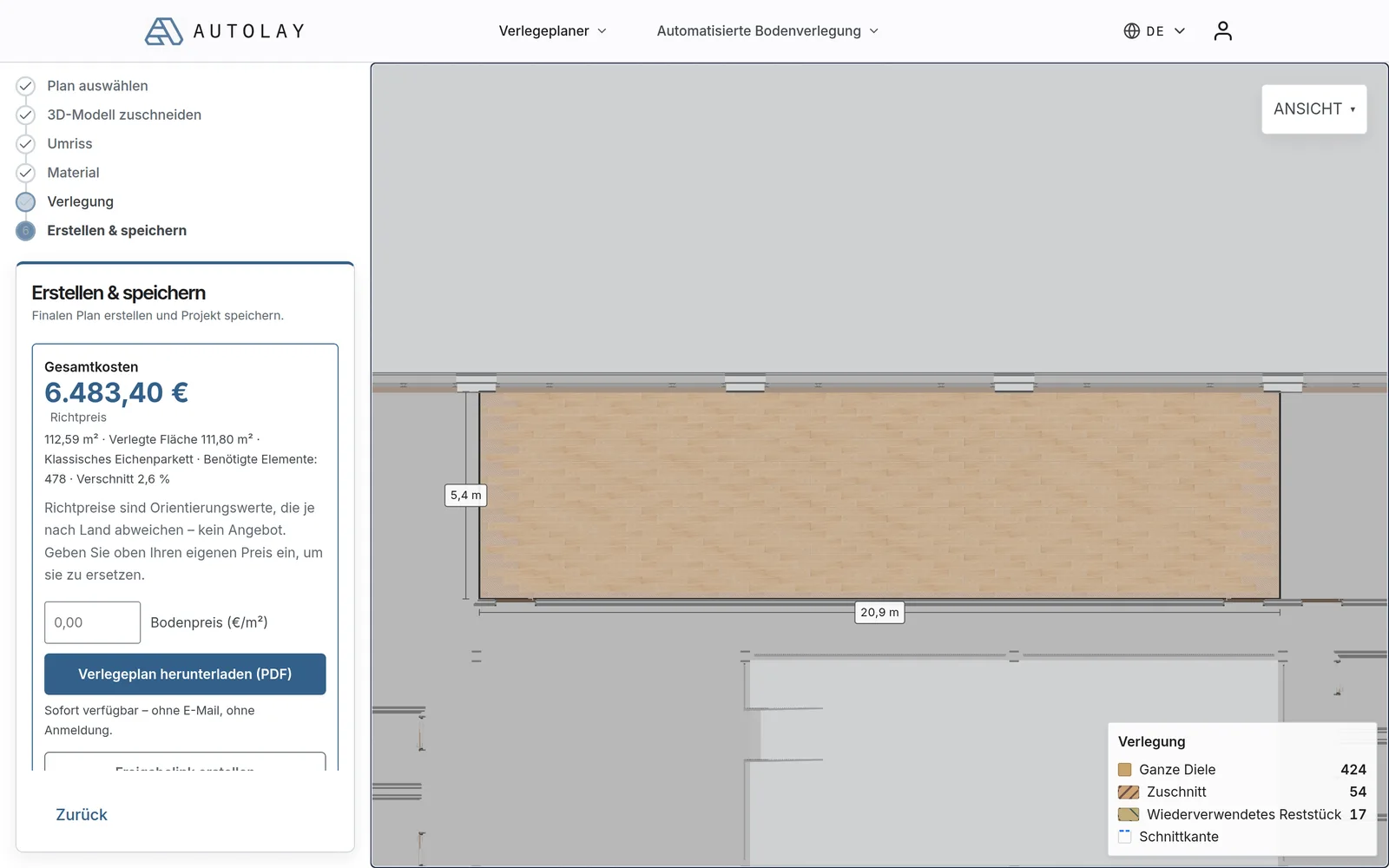Click the Zuschnitt hatched swatch
This screenshot has height=868, width=1389.
(1129, 792)
